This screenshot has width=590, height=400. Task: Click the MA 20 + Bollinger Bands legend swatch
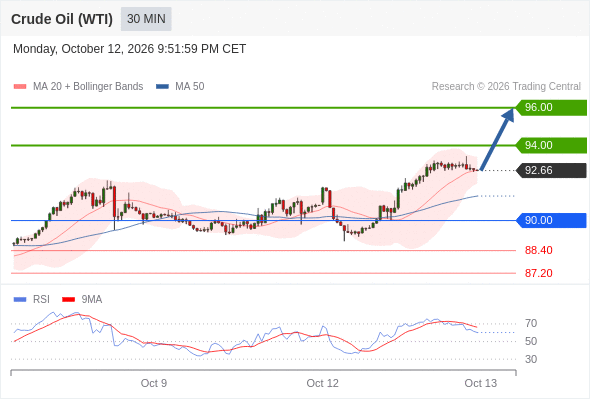point(20,87)
